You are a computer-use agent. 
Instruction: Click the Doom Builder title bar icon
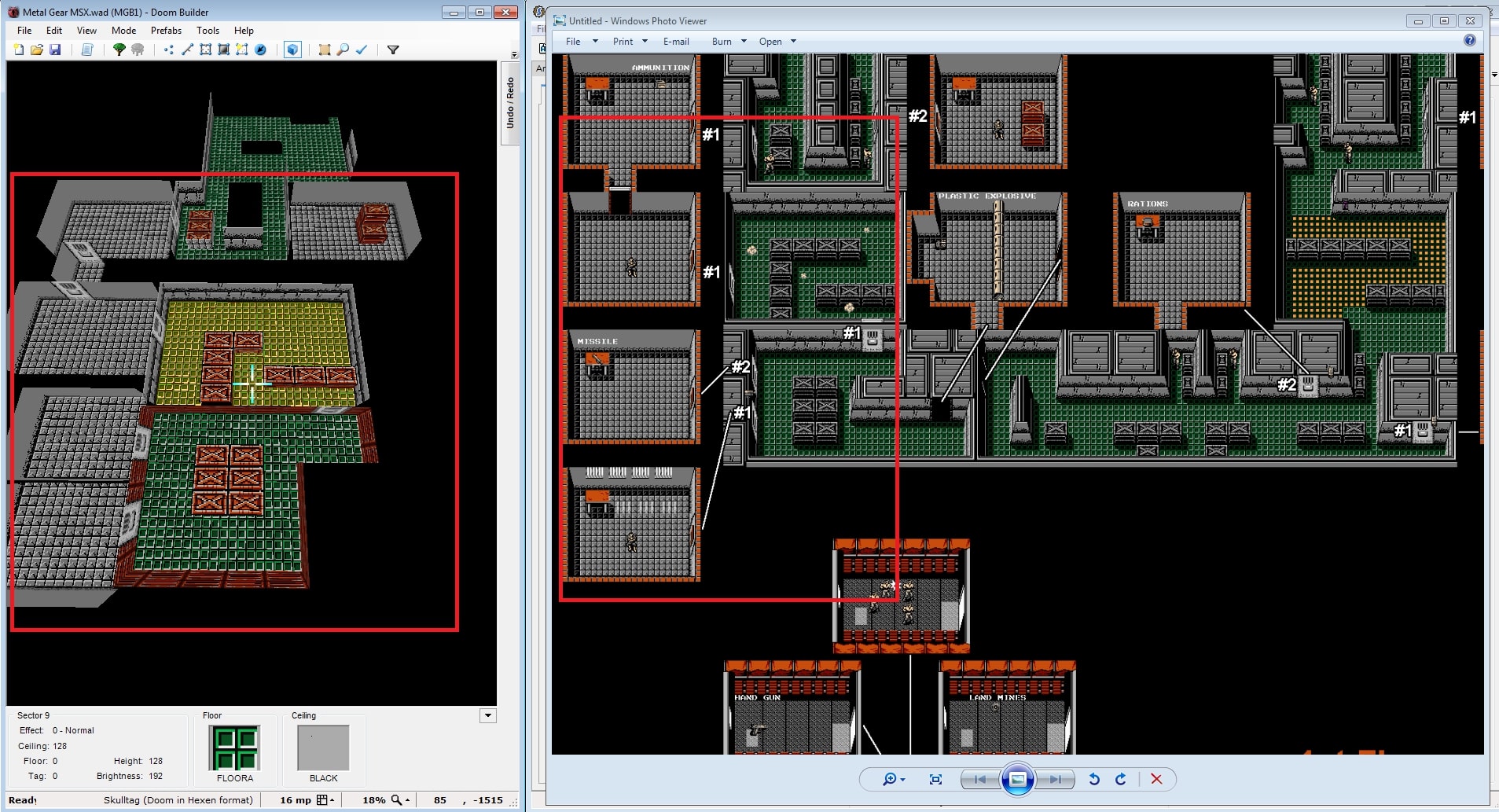(x=13, y=12)
